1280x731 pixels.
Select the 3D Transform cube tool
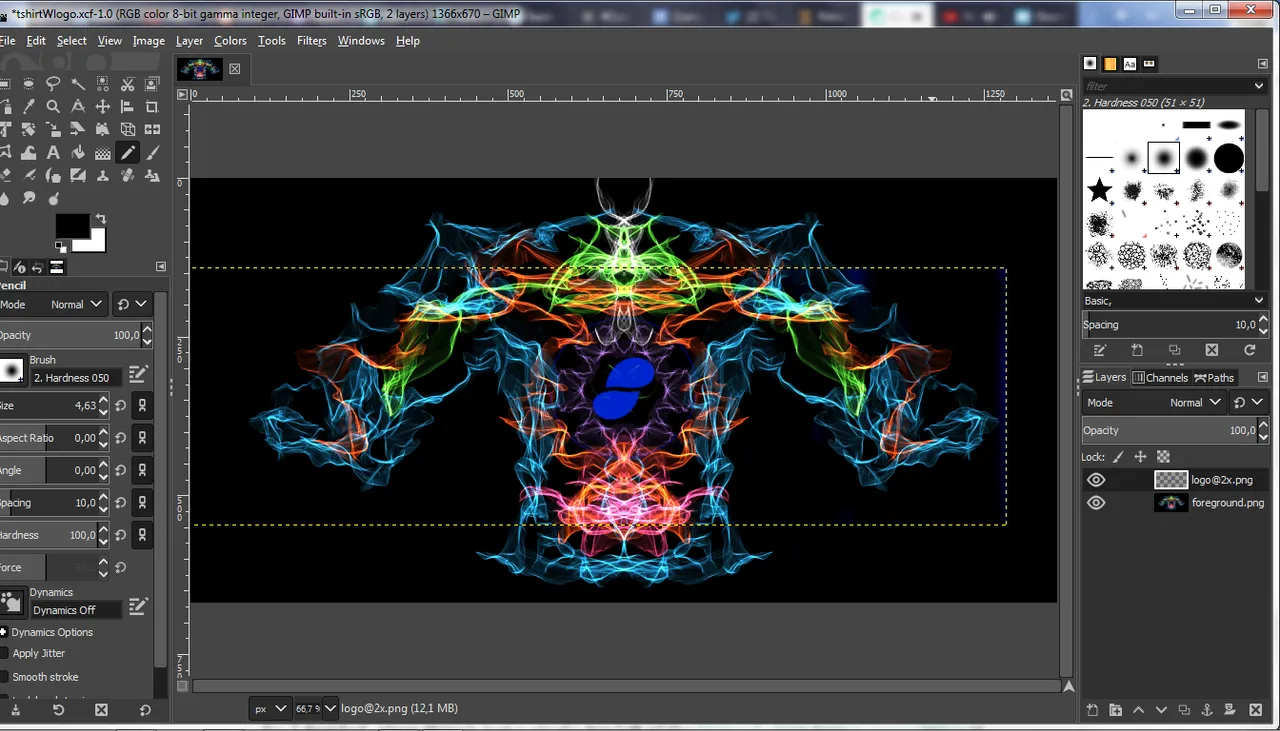coord(128,130)
